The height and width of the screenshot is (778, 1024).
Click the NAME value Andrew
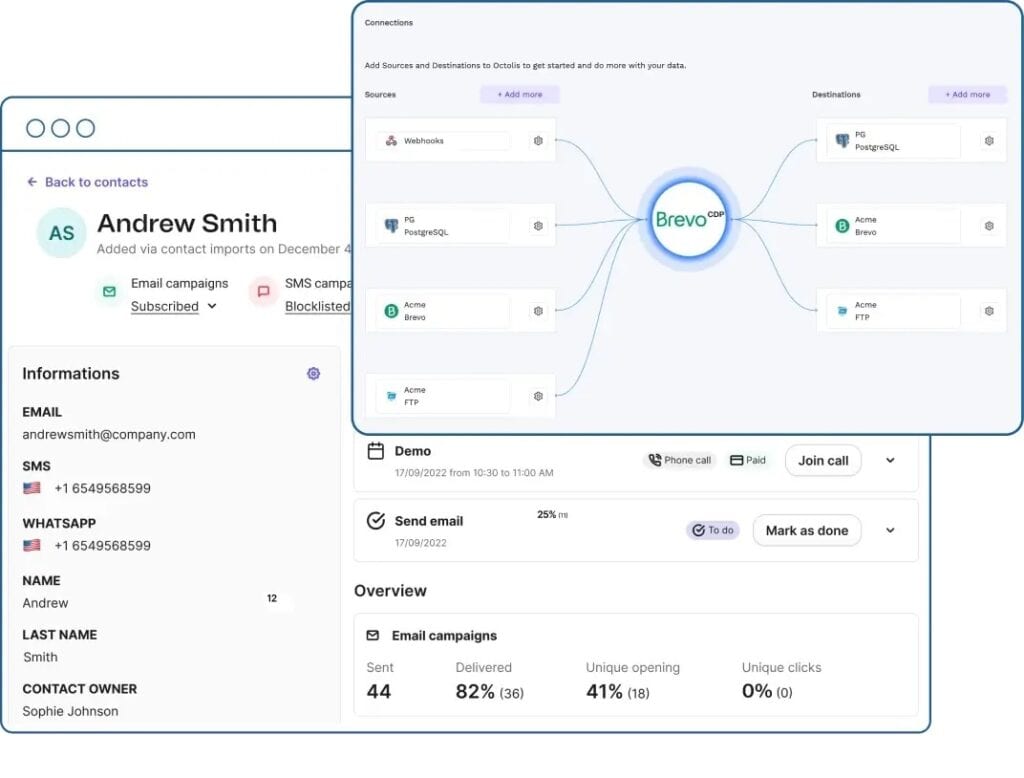pos(45,603)
